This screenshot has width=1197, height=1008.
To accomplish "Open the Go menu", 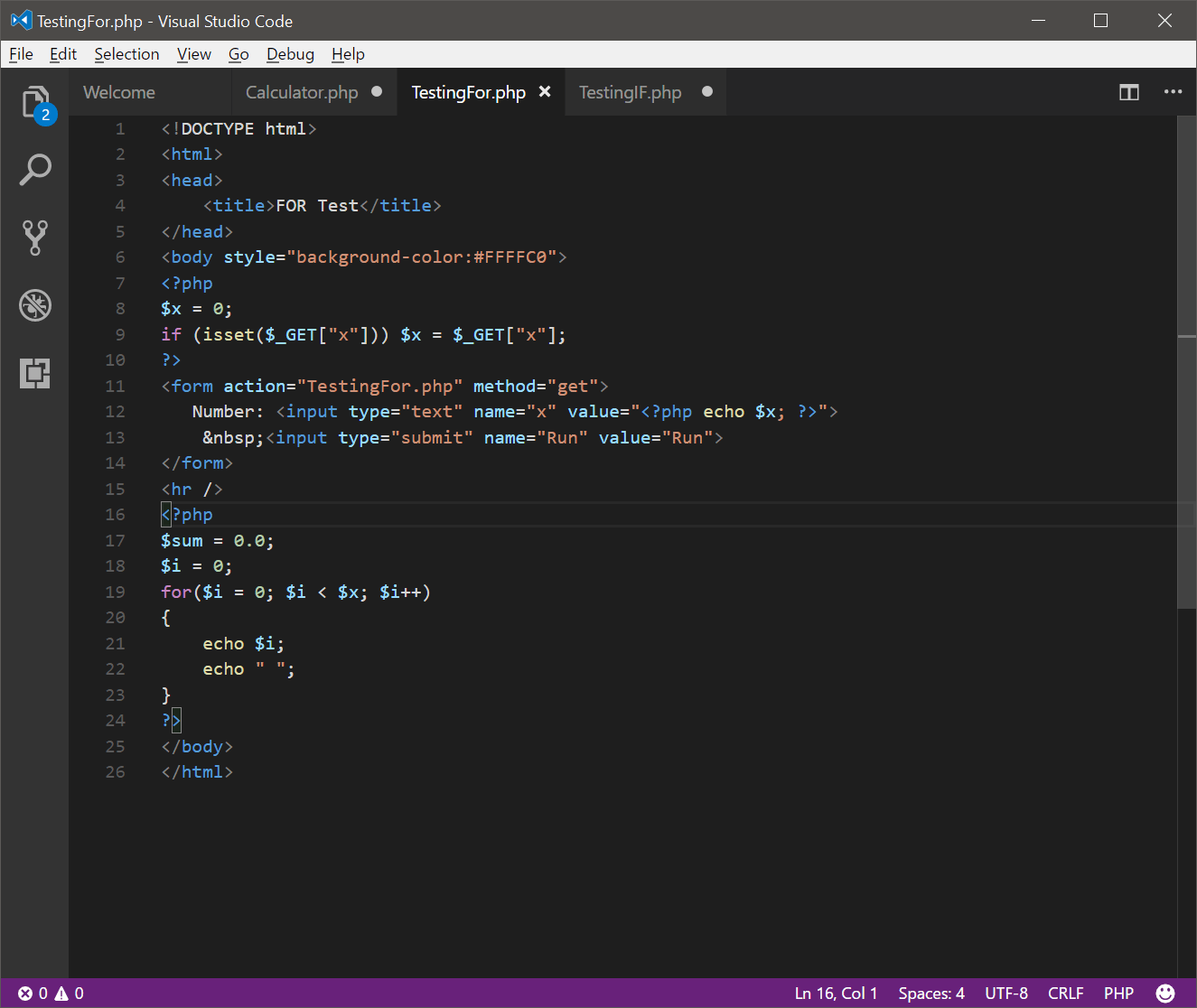I will [238, 54].
